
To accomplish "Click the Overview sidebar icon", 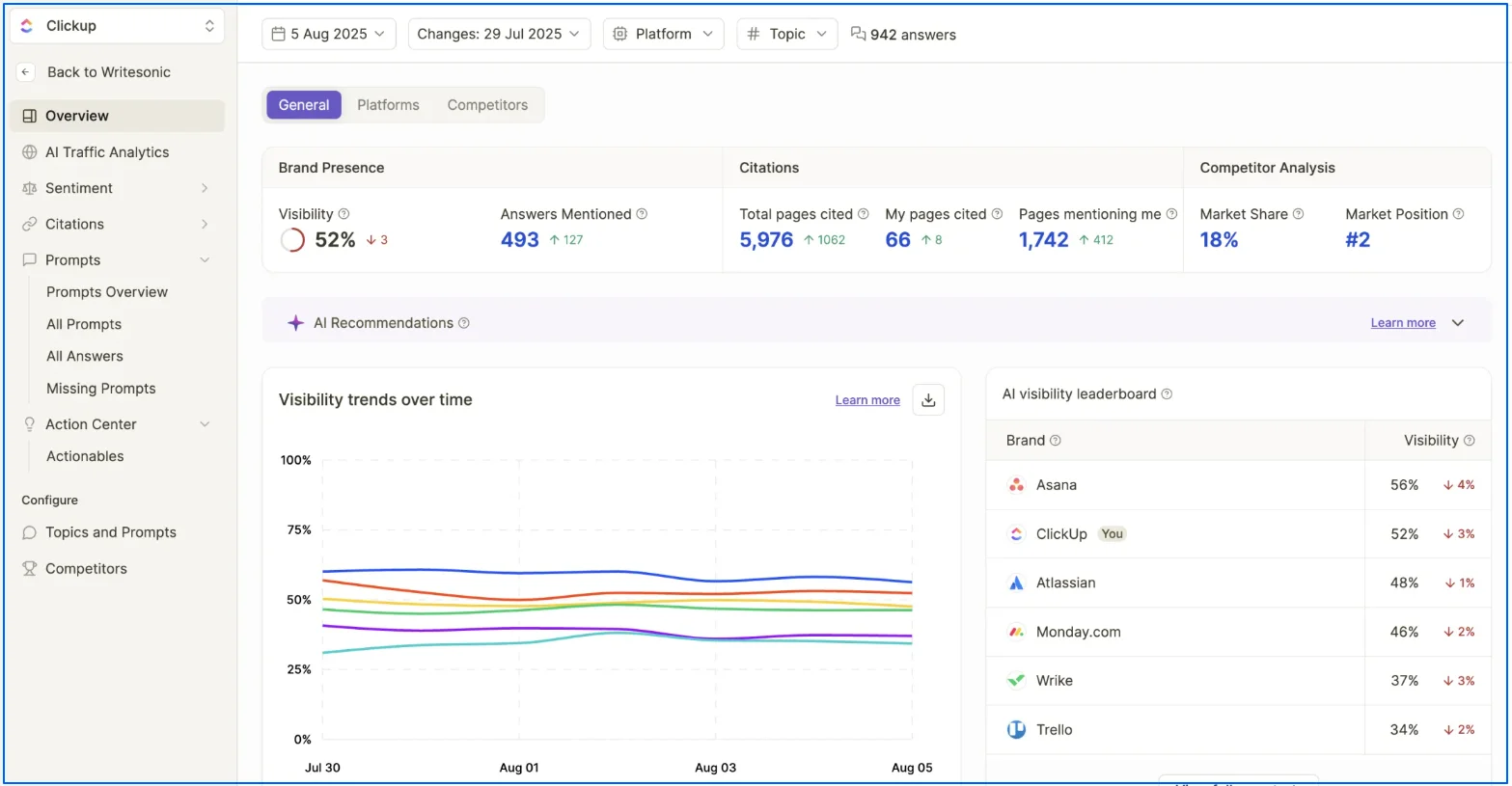I will click(30, 116).
